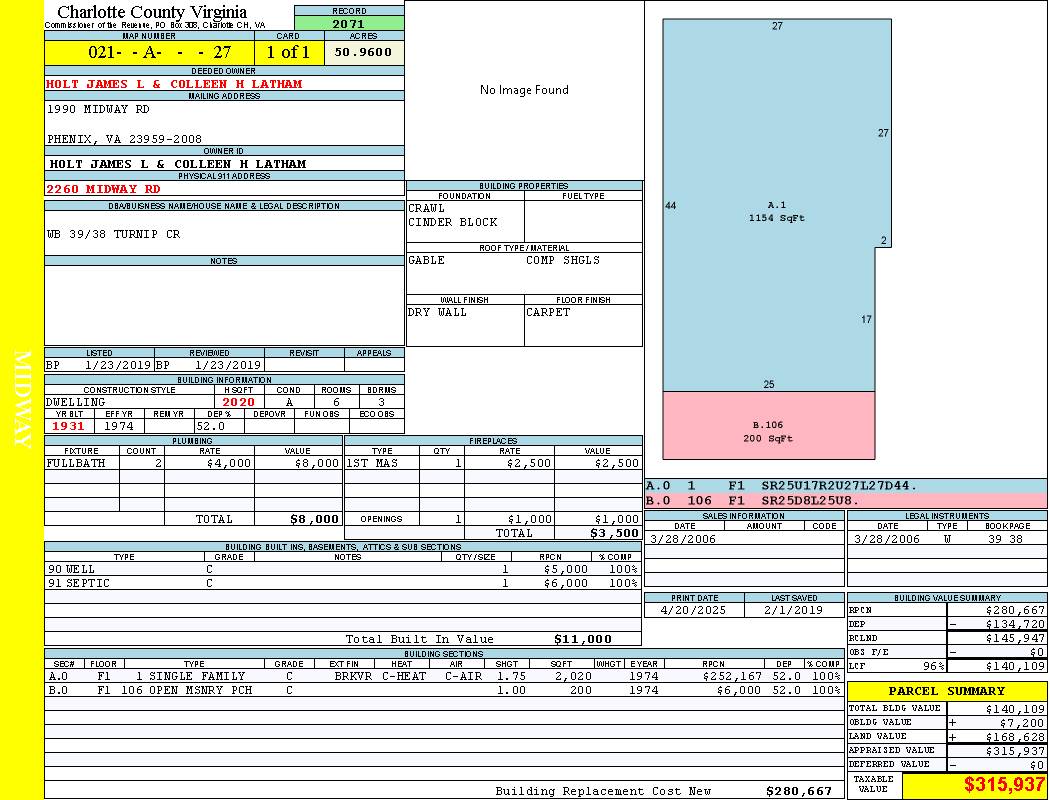Click the yellow PARCEL SUMMARY header
The height and width of the screenshot is (800, 1050).
tap(946, 691)
